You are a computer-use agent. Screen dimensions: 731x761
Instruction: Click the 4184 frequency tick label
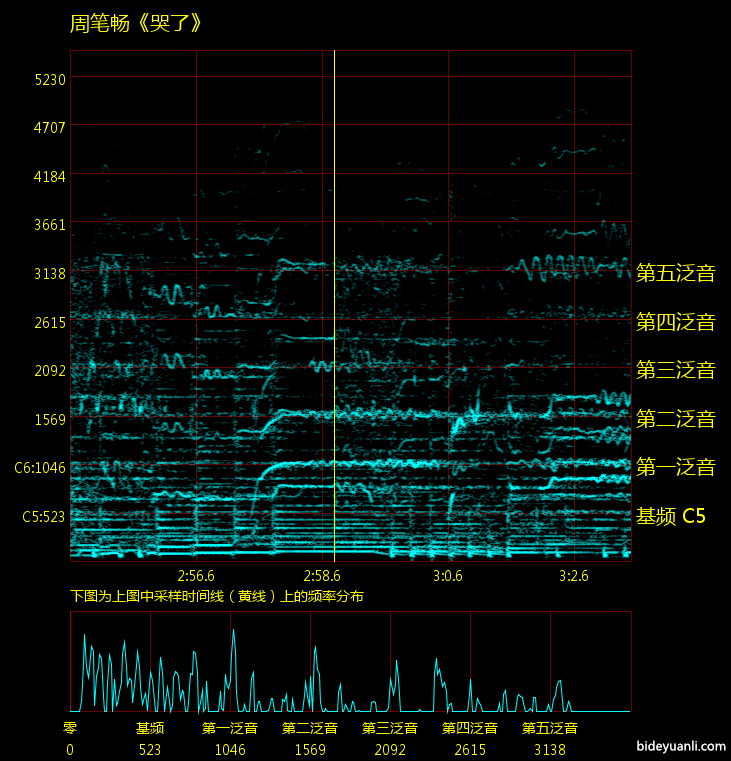pos(49,176)
